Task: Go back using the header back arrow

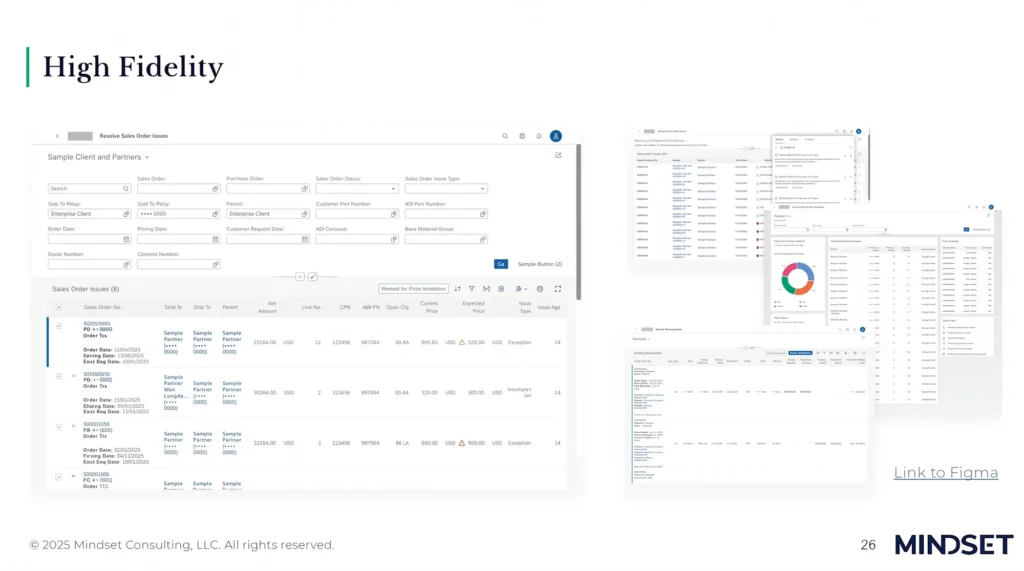Action: 57,136
